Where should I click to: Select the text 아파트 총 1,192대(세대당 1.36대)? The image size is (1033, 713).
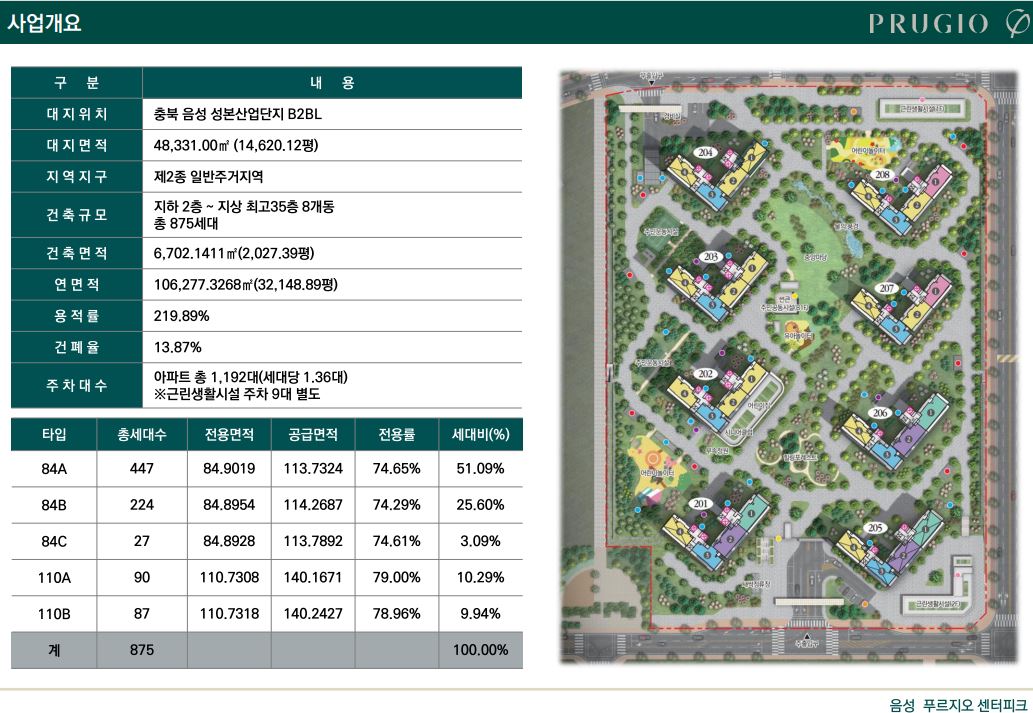point(250,377)
